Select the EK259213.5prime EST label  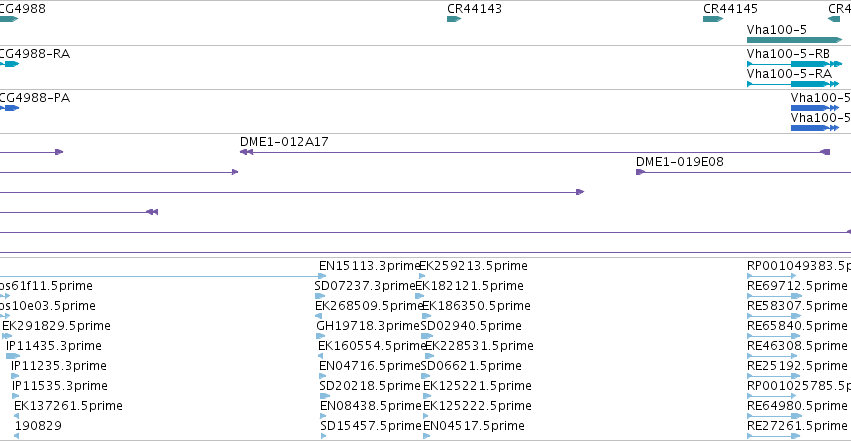pyautogui.click(x=473, y=266)
